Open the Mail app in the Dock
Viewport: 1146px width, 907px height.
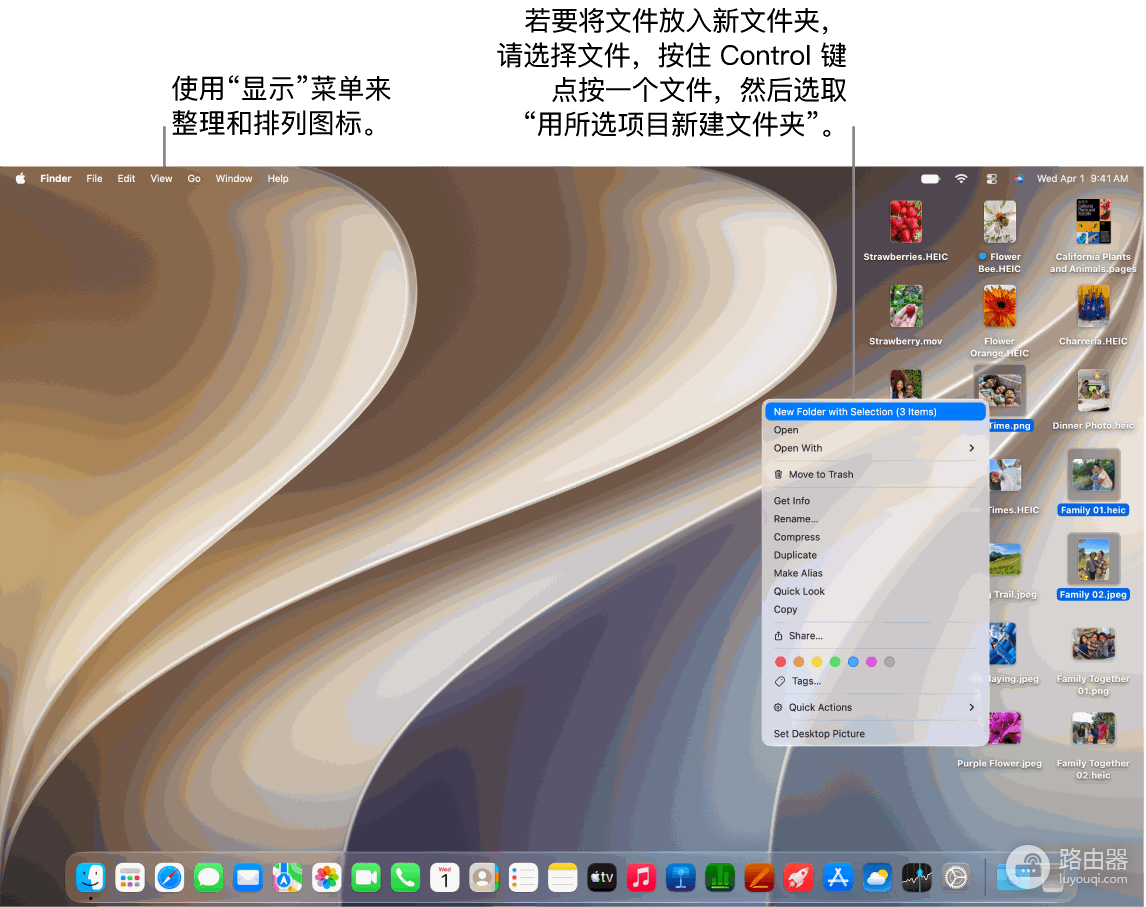[248, 877]
